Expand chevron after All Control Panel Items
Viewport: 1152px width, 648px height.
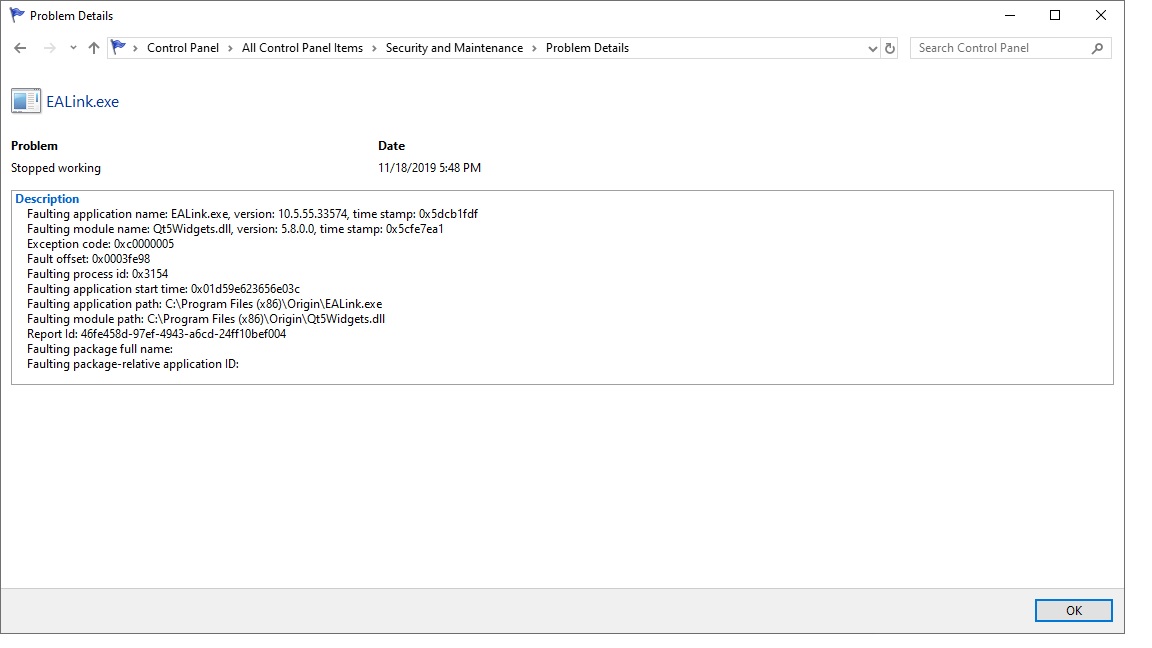coord(374,48)
